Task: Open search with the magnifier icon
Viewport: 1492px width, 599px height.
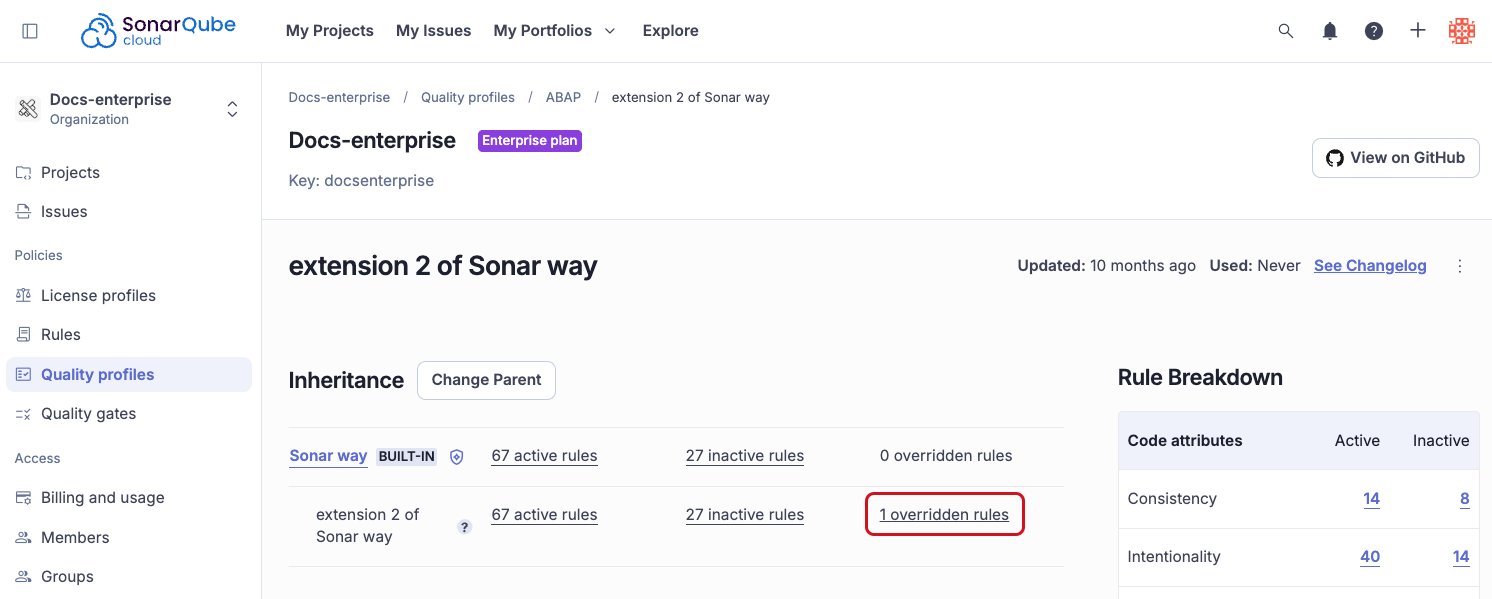Action: 1286,31
